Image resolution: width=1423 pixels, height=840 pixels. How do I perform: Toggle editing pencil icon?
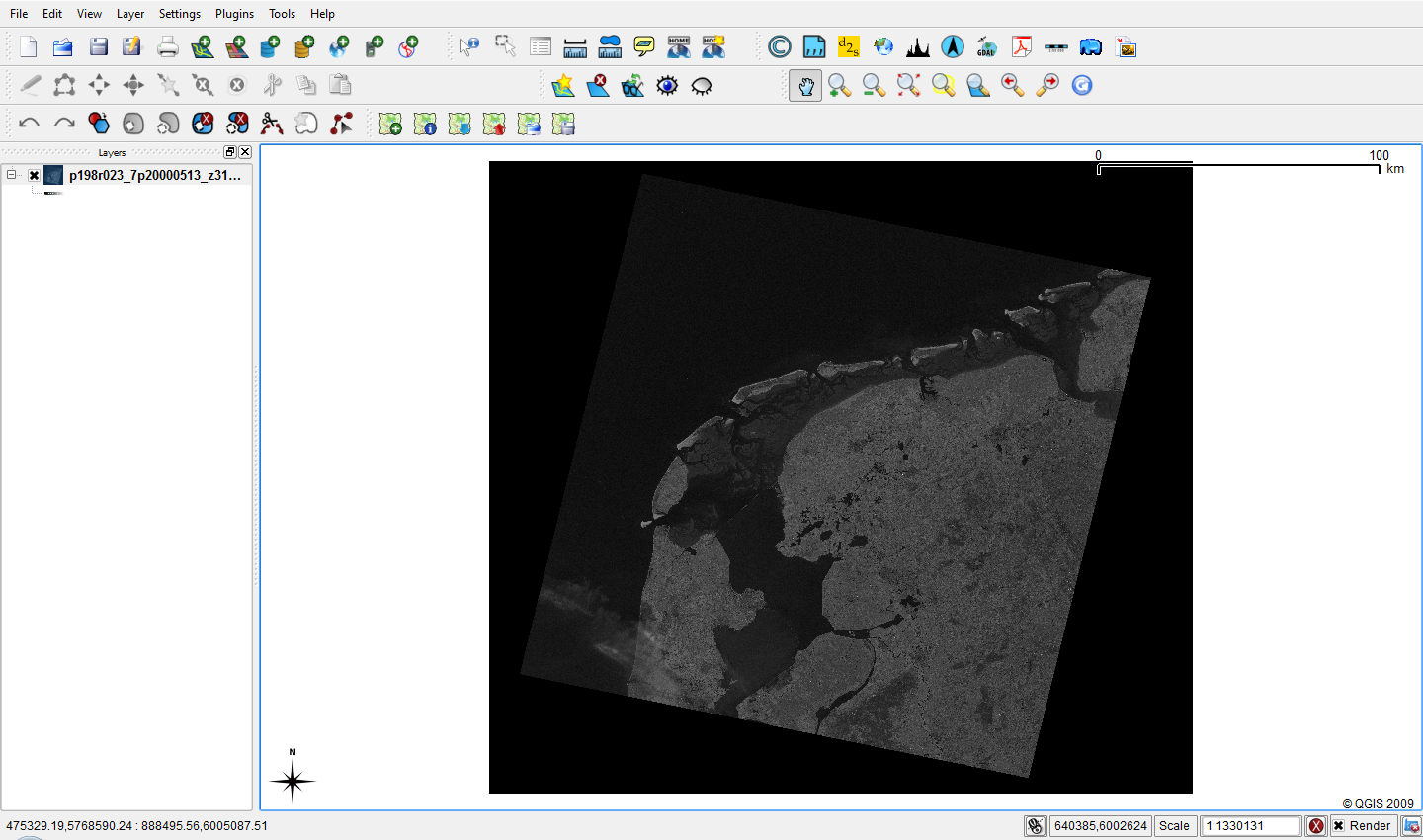pyautogui.click(x=31, y=85)
